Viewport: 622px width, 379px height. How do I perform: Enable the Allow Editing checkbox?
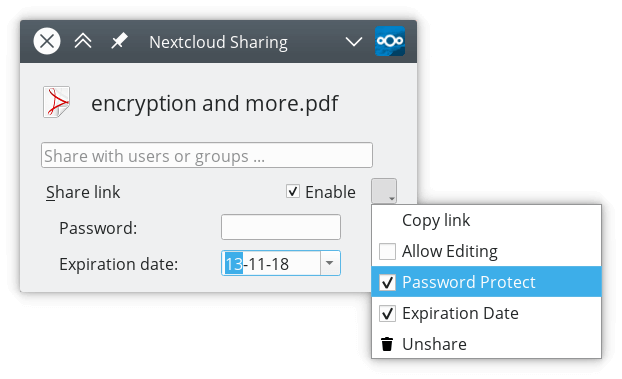[387, 251]
